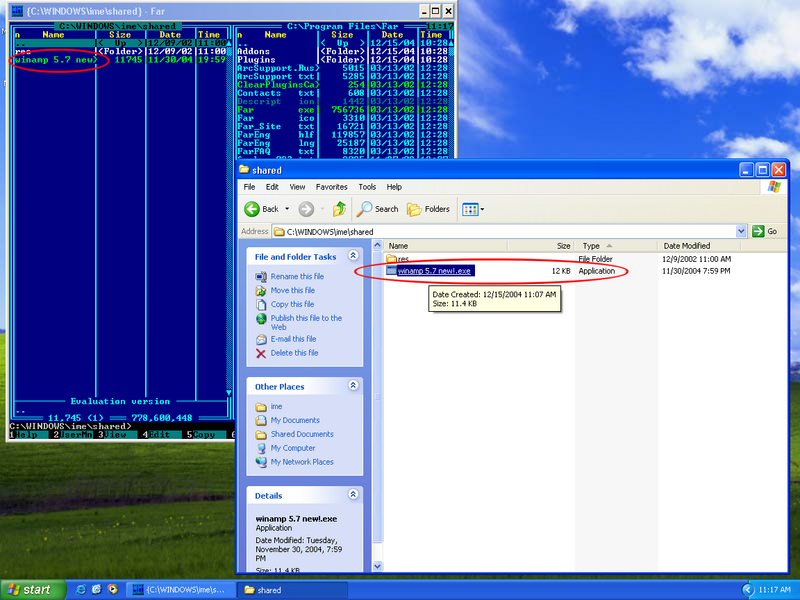This screenshot has width=800, height=600.
Task: Click the Publish to Web globe icon
Action: pos(261,318)
